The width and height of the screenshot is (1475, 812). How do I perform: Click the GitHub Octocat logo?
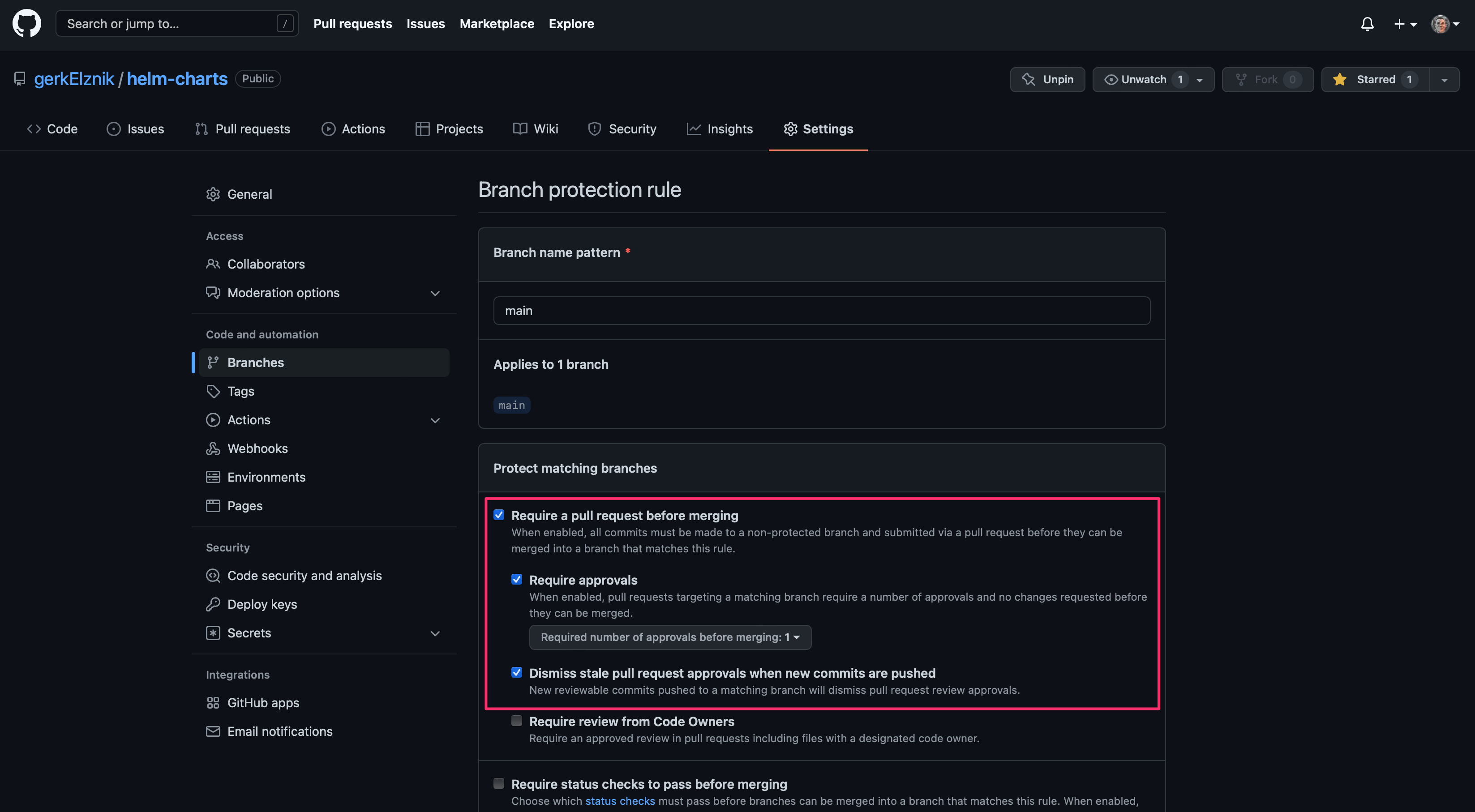[x=26, y=23]
